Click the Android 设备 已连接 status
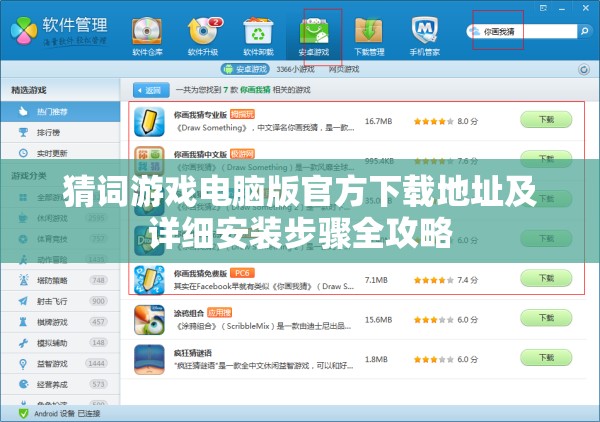This screenshot has height=422, width=600. point(67,414)
